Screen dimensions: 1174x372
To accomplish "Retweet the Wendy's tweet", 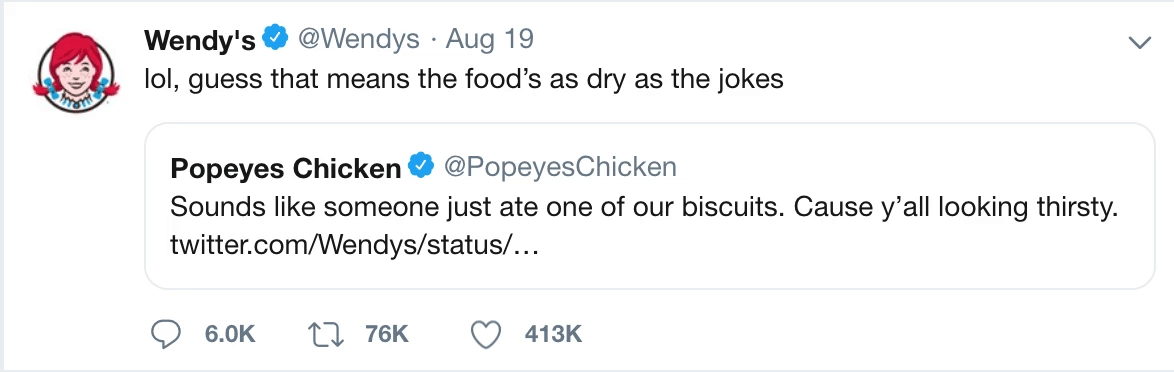I will [x=326, y=335].
